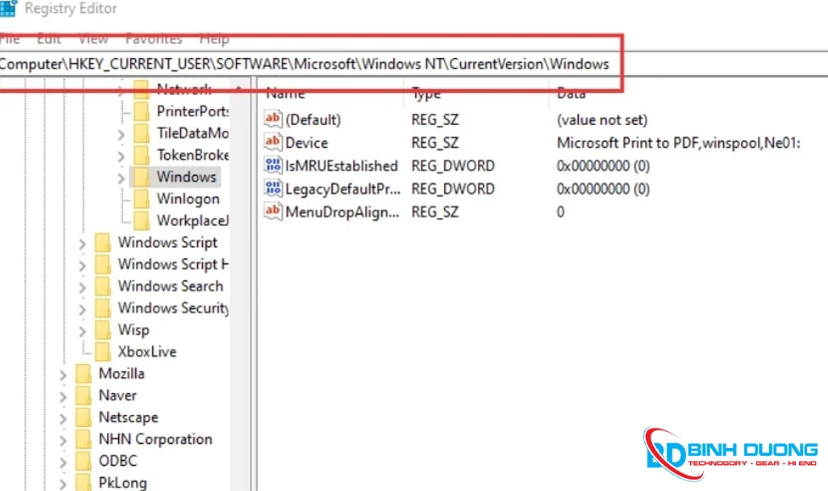828x491 pixels.
Task: Select the Device value name
Action: point(307,143)
